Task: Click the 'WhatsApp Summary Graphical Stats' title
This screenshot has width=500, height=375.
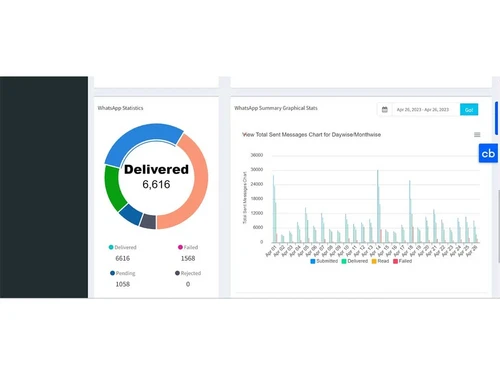Action: click(276, 108)
